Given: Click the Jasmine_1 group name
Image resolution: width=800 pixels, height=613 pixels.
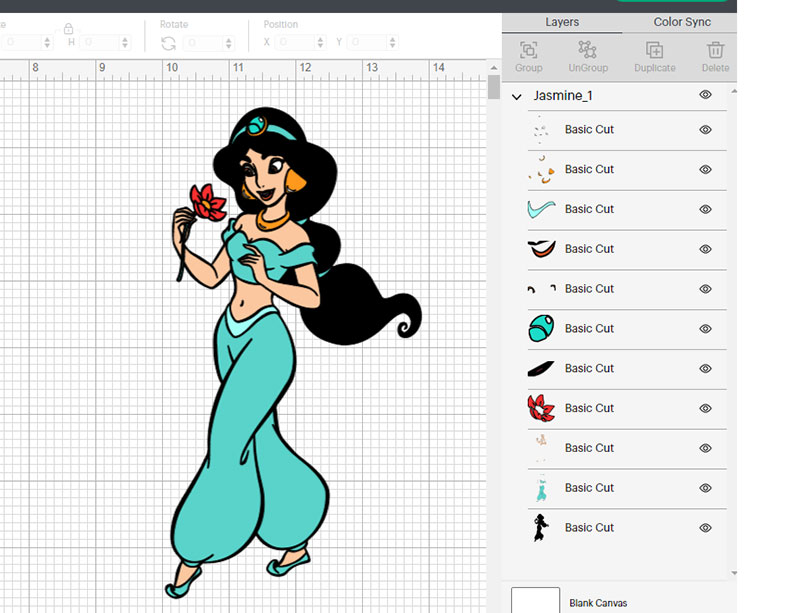Looking at the screenshot, I should [563, 95].
